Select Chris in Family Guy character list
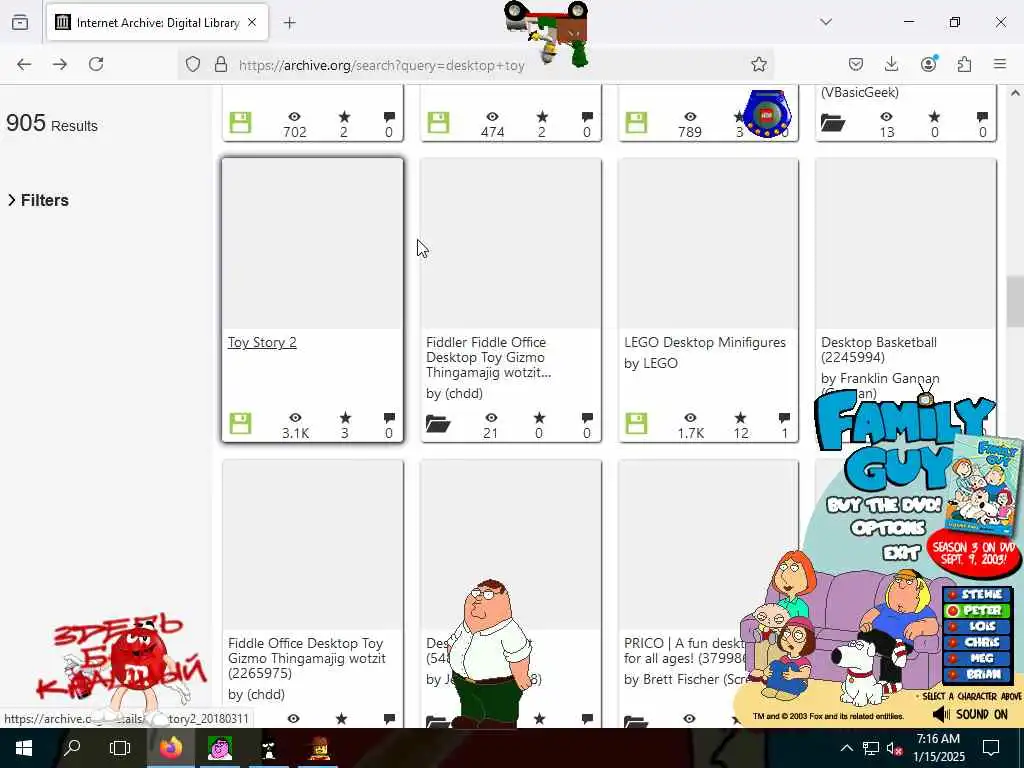This screenshot has height=768, width=1024. 977,643
